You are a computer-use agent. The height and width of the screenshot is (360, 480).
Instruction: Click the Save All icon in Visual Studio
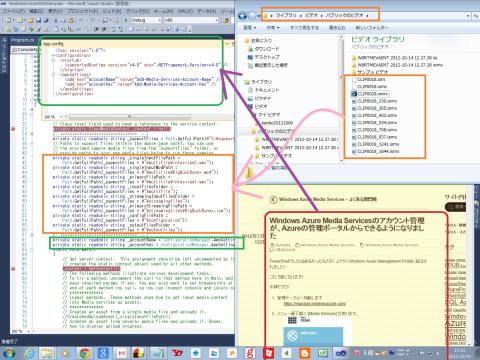(45, 20)
